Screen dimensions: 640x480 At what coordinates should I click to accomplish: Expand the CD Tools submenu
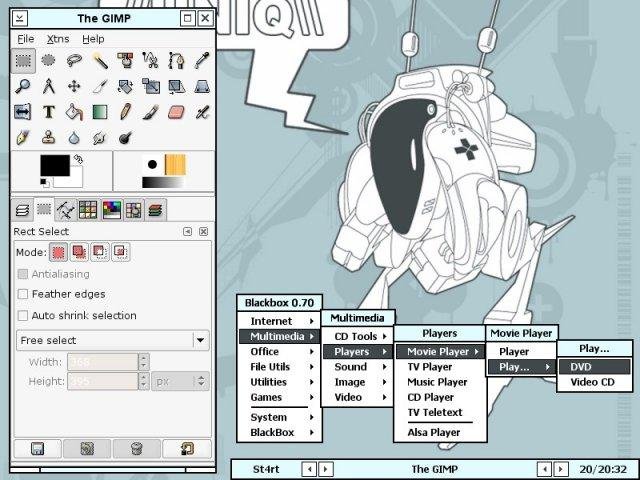point(358,336)
